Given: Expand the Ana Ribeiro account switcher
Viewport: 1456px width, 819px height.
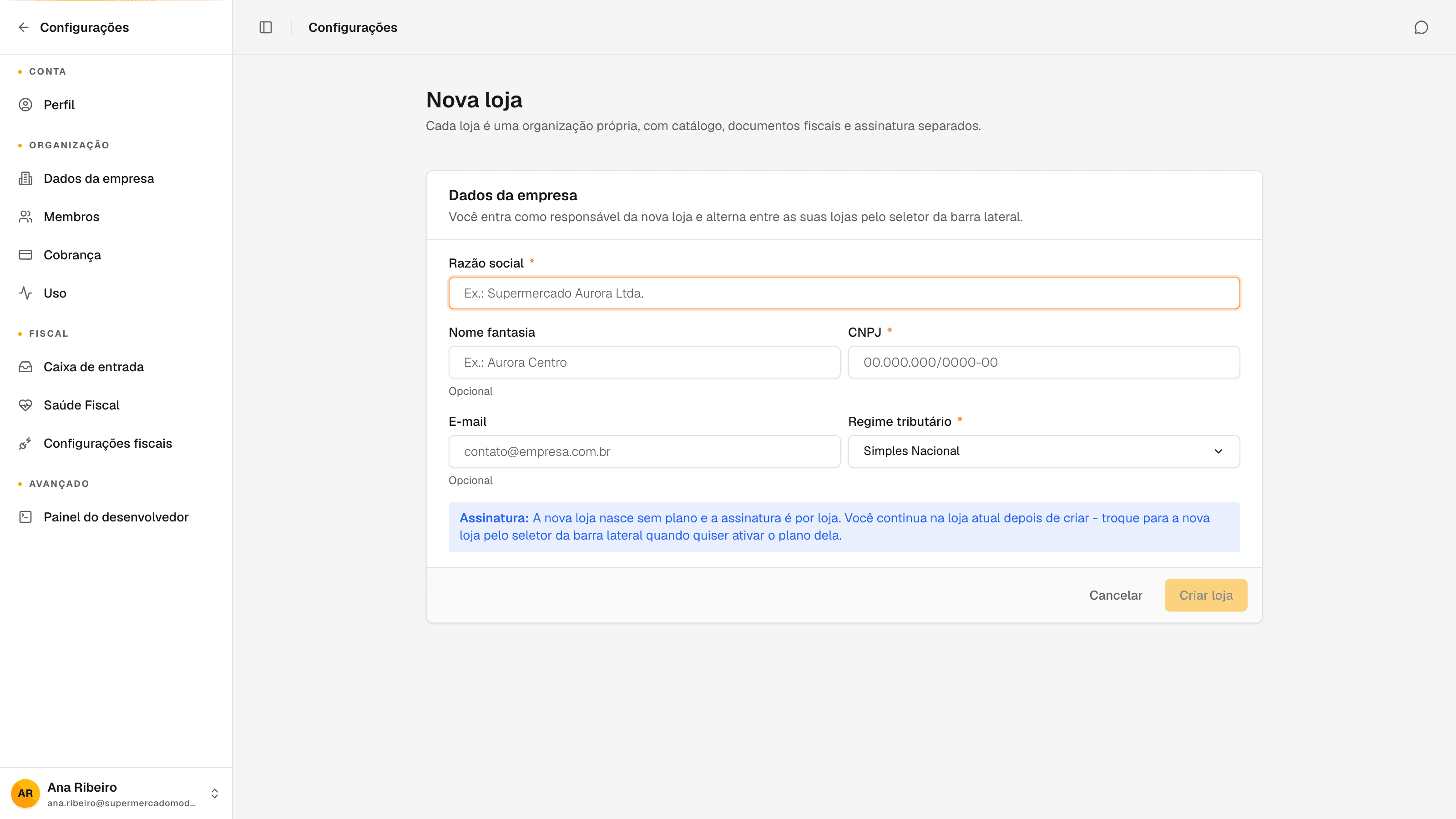Looking at the screenshot, I should 215,794.
